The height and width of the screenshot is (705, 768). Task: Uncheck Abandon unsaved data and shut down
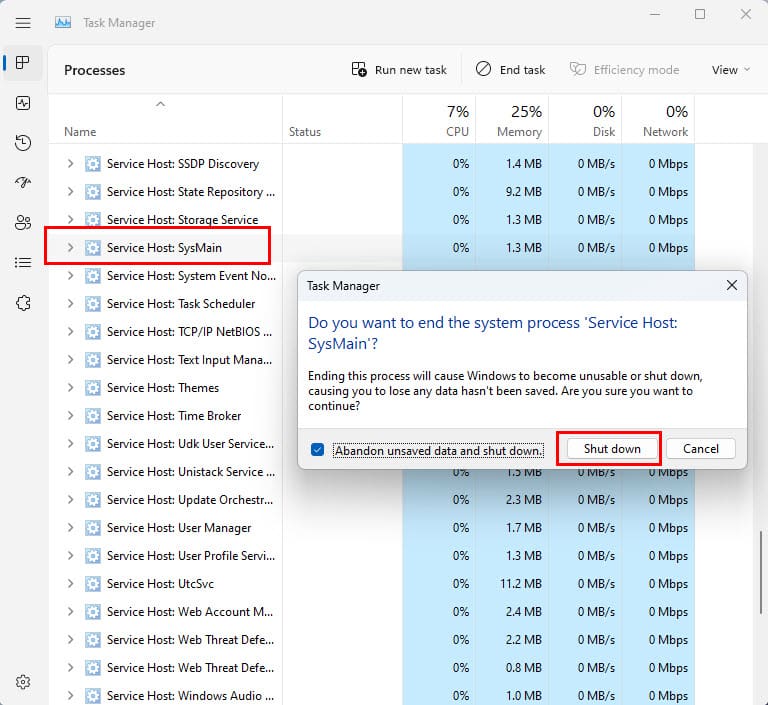pyautogui.click(x=317, y=450)
